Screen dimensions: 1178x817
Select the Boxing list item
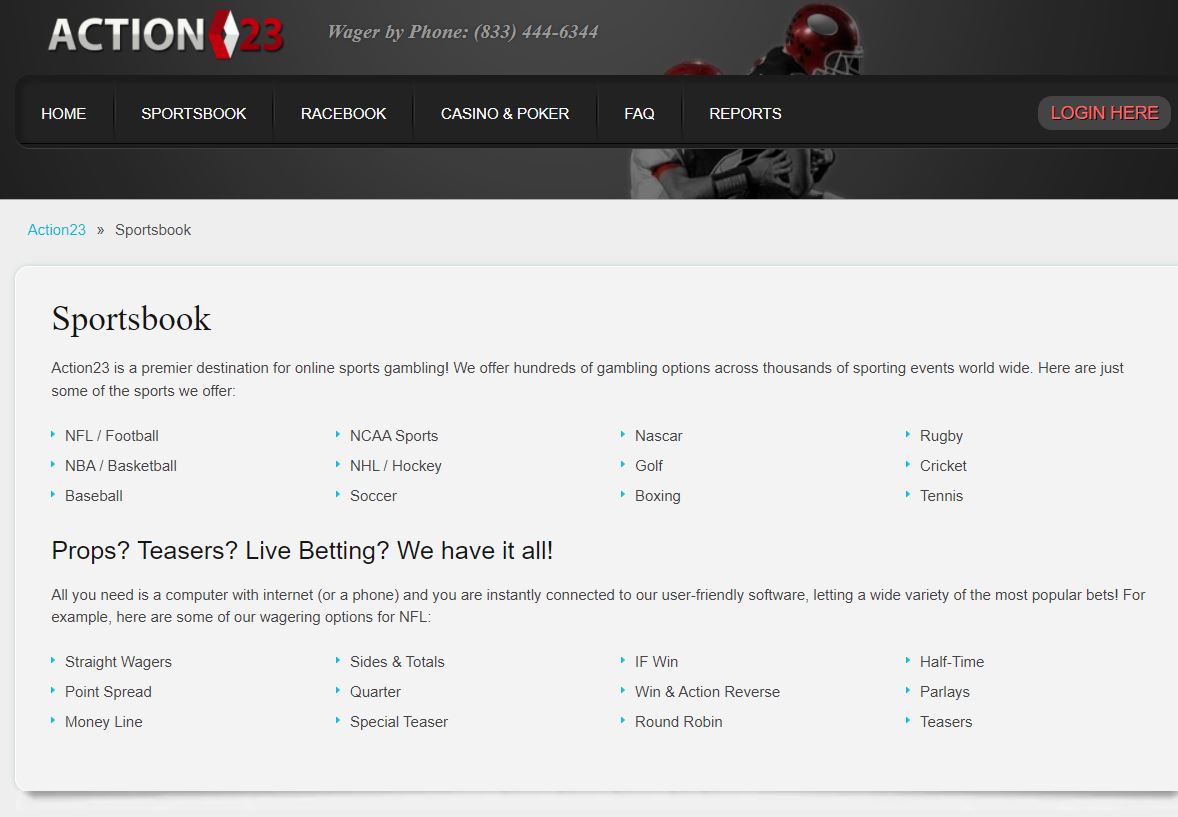pyautogui.click(x=658, y=496)
